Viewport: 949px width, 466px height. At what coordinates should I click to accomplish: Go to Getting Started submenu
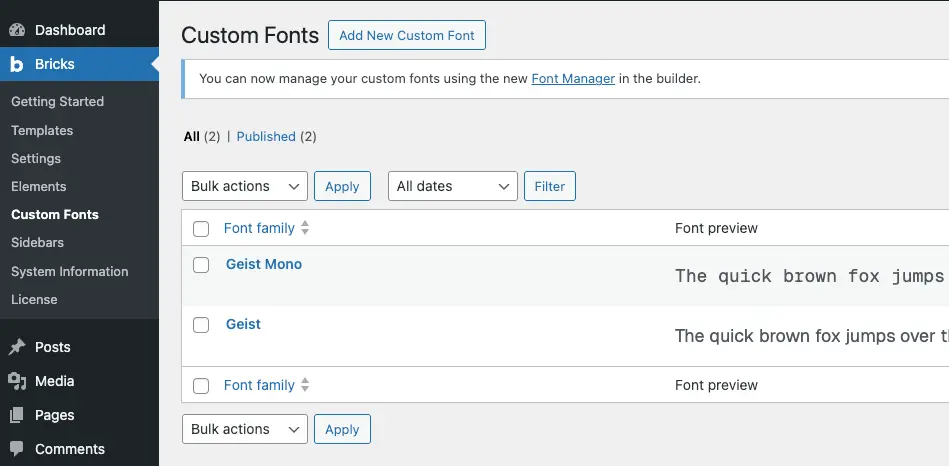(57, 102)
